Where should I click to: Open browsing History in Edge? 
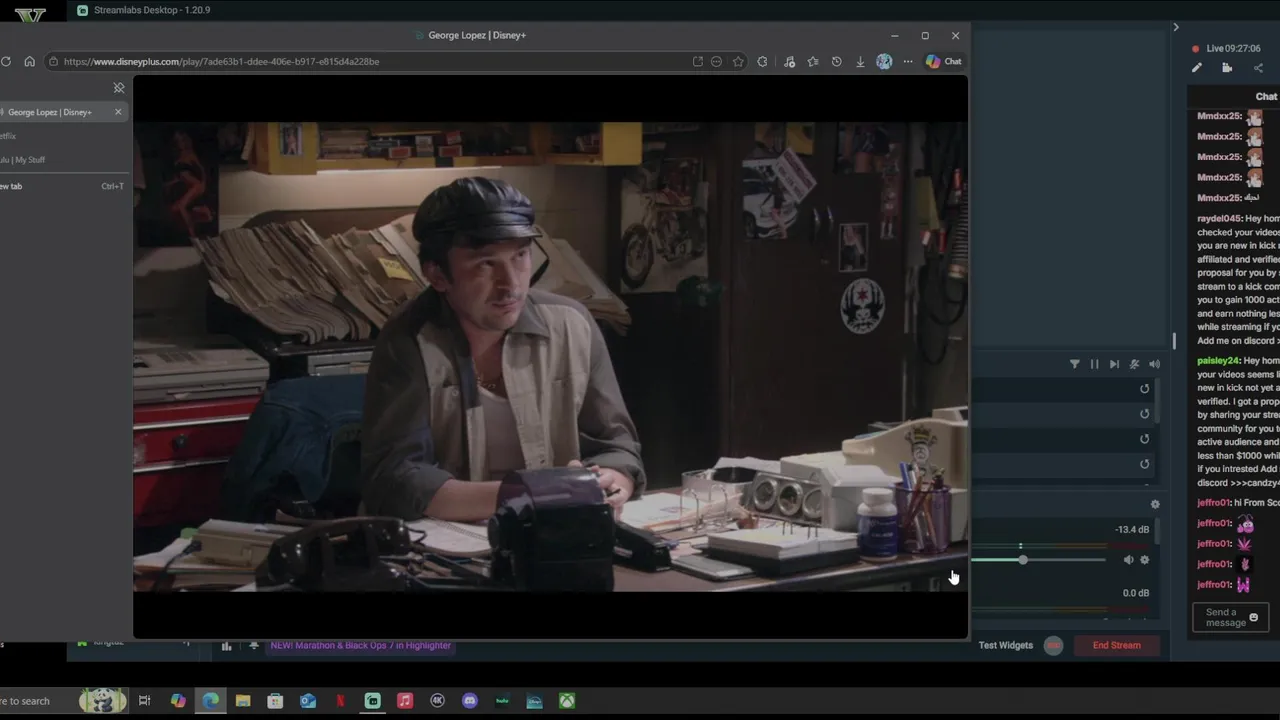(836, 61)
